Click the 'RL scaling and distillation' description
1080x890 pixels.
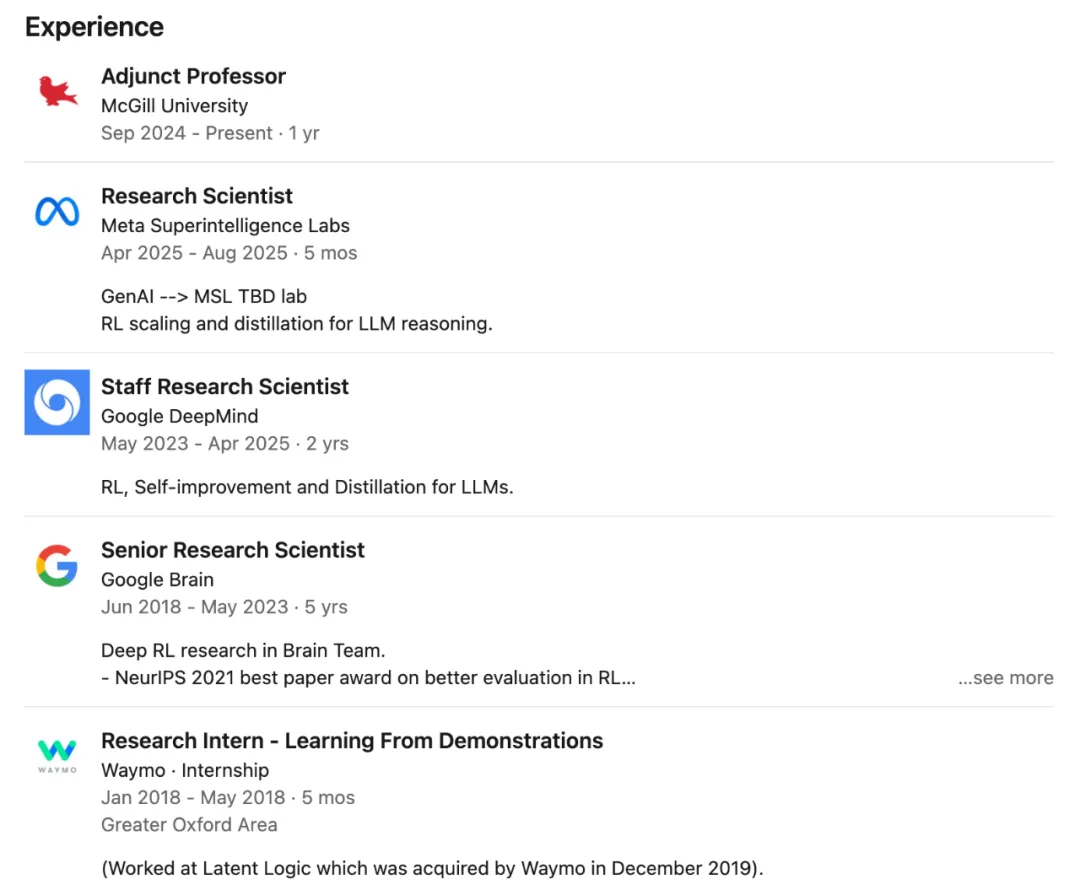click(297, 324)
